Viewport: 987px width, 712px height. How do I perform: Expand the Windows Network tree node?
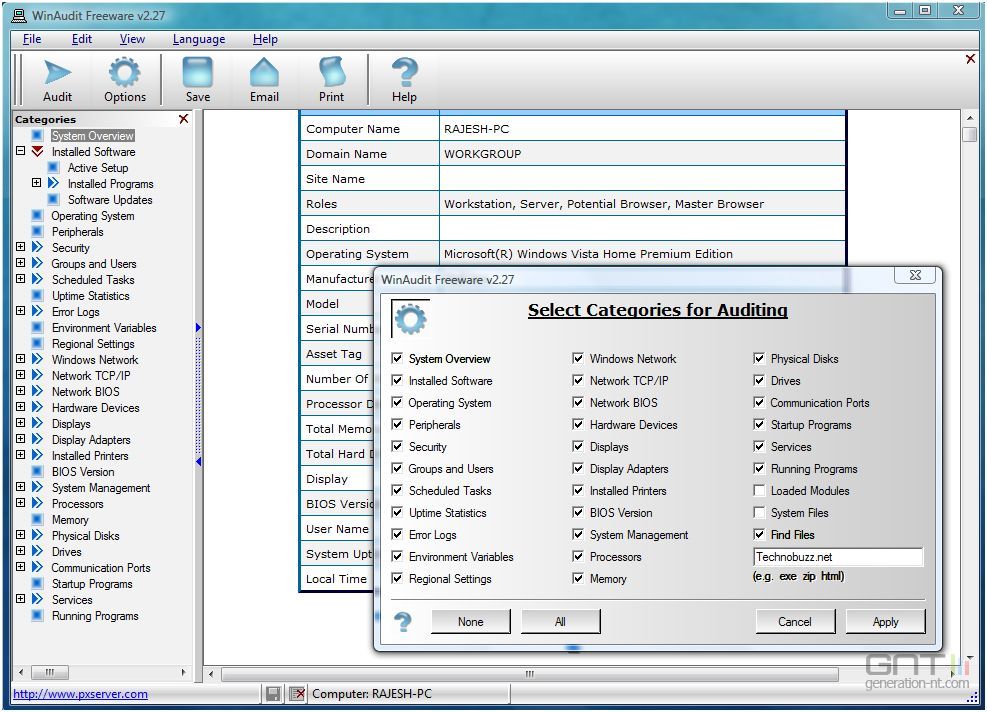[x=21, y=359]
